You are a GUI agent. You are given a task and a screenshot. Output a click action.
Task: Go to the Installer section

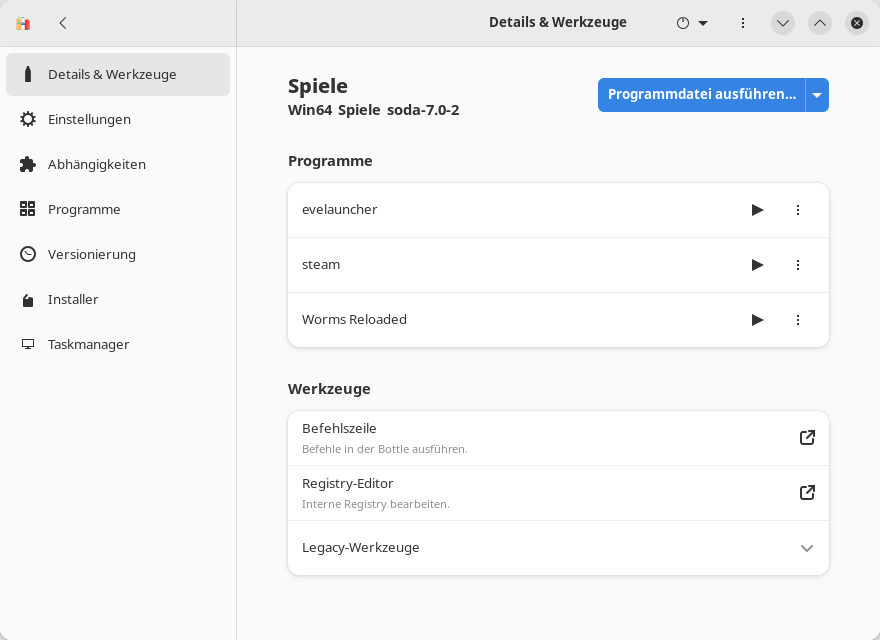click(x=73, y=299)
